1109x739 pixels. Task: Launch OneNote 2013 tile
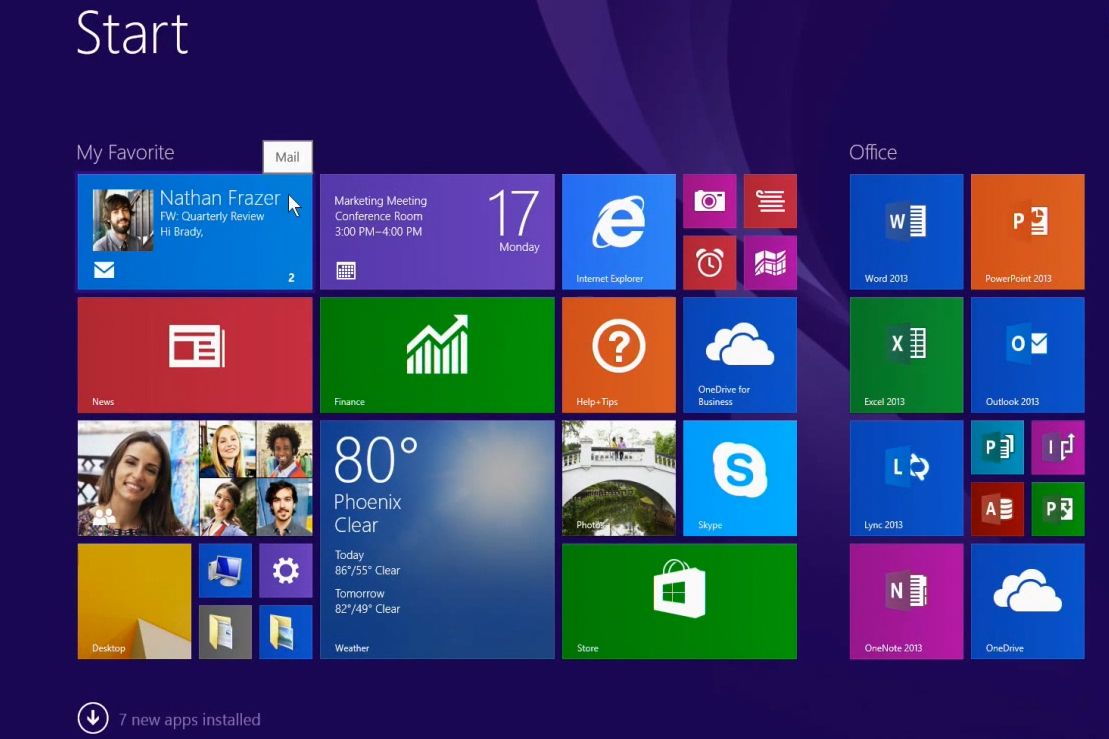(907, 601)
